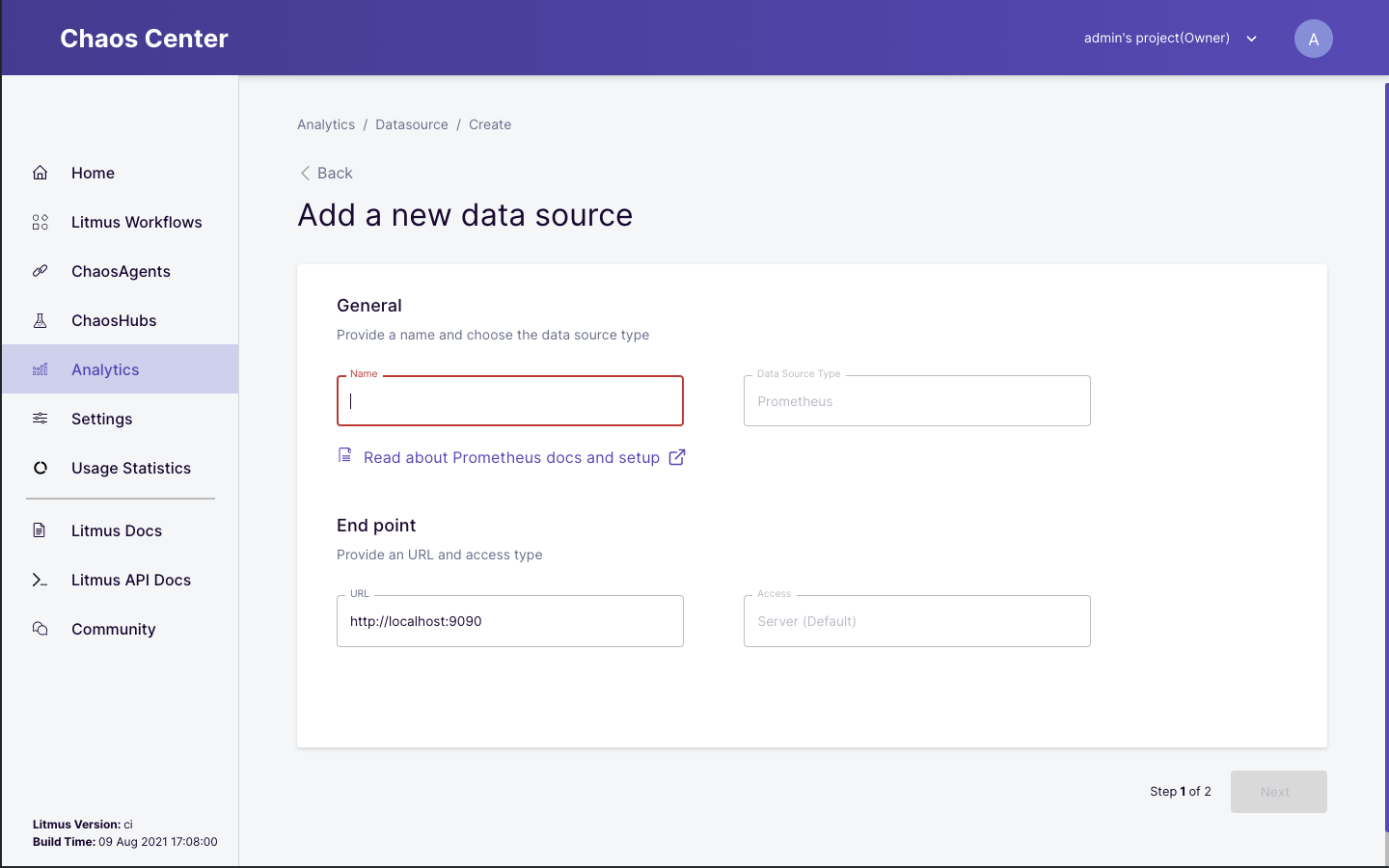1389x868 pixels.
Task: Open the user avatar menu
Action: point(1313,39)
